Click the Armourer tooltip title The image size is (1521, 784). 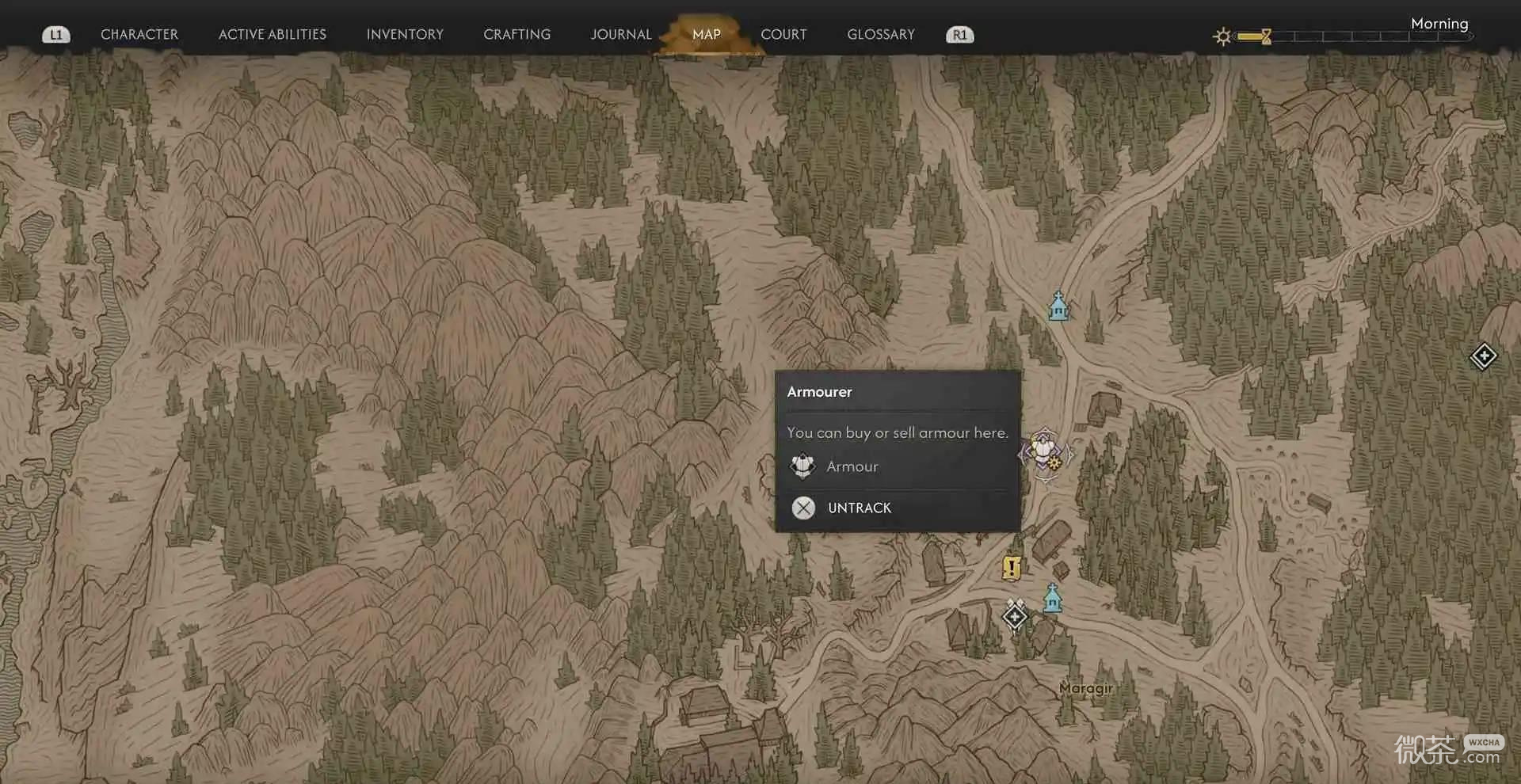coord(819,392)
